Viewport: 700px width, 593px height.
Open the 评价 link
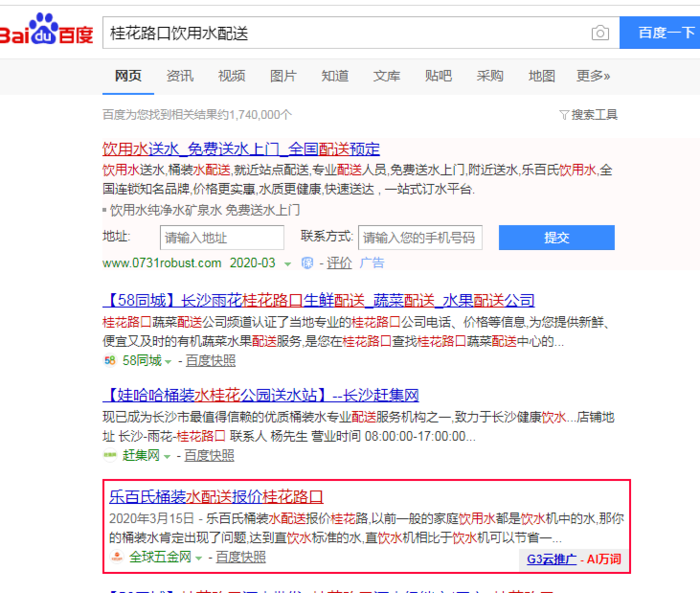click(339, 263)
